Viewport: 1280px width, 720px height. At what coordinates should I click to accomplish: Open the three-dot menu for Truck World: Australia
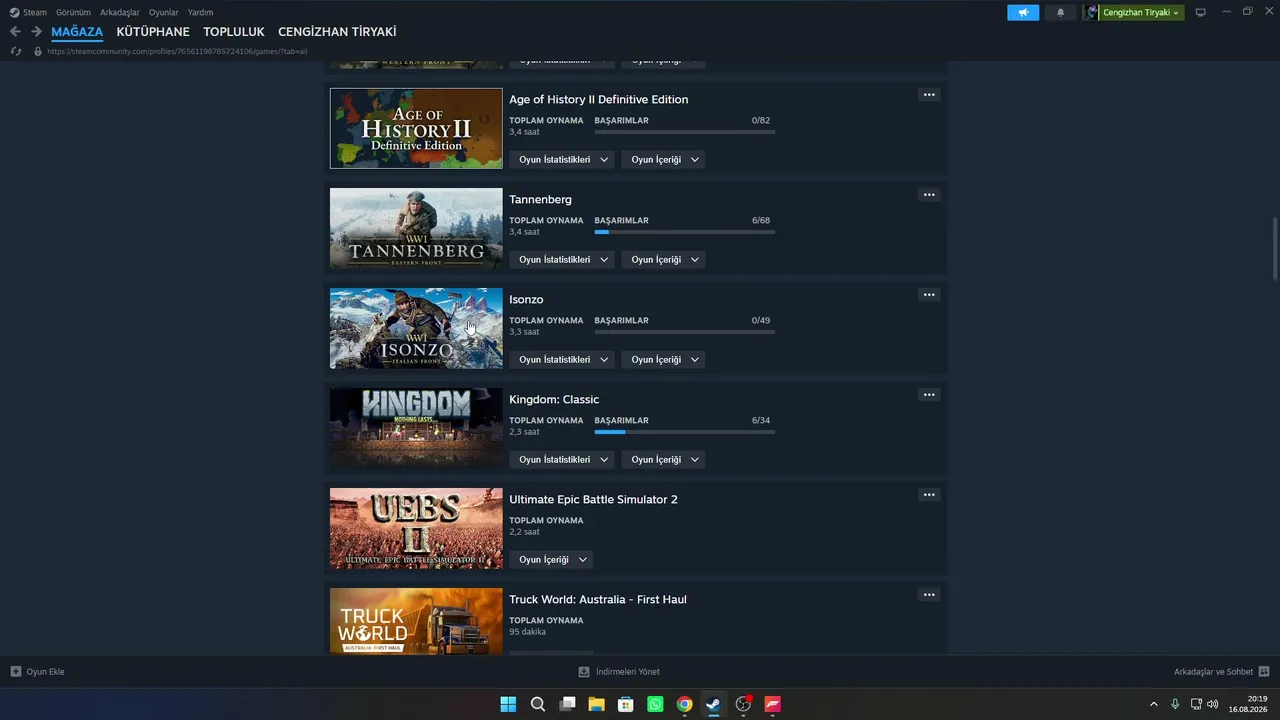(929, 595)
